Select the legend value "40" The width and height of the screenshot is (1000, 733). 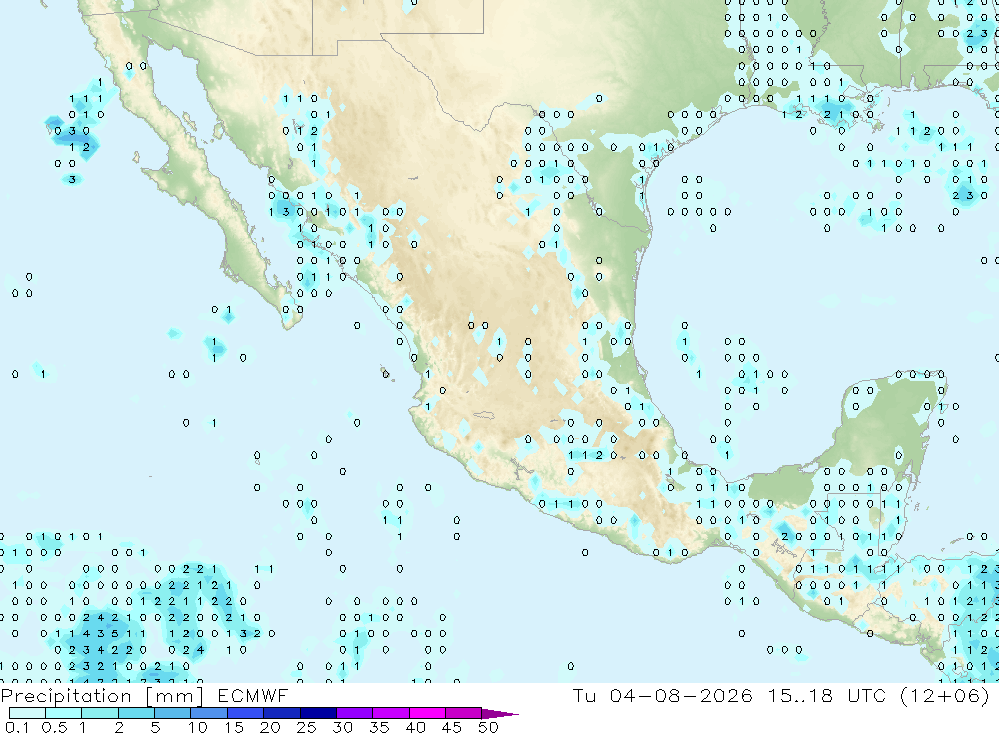[x=415, y=727]
